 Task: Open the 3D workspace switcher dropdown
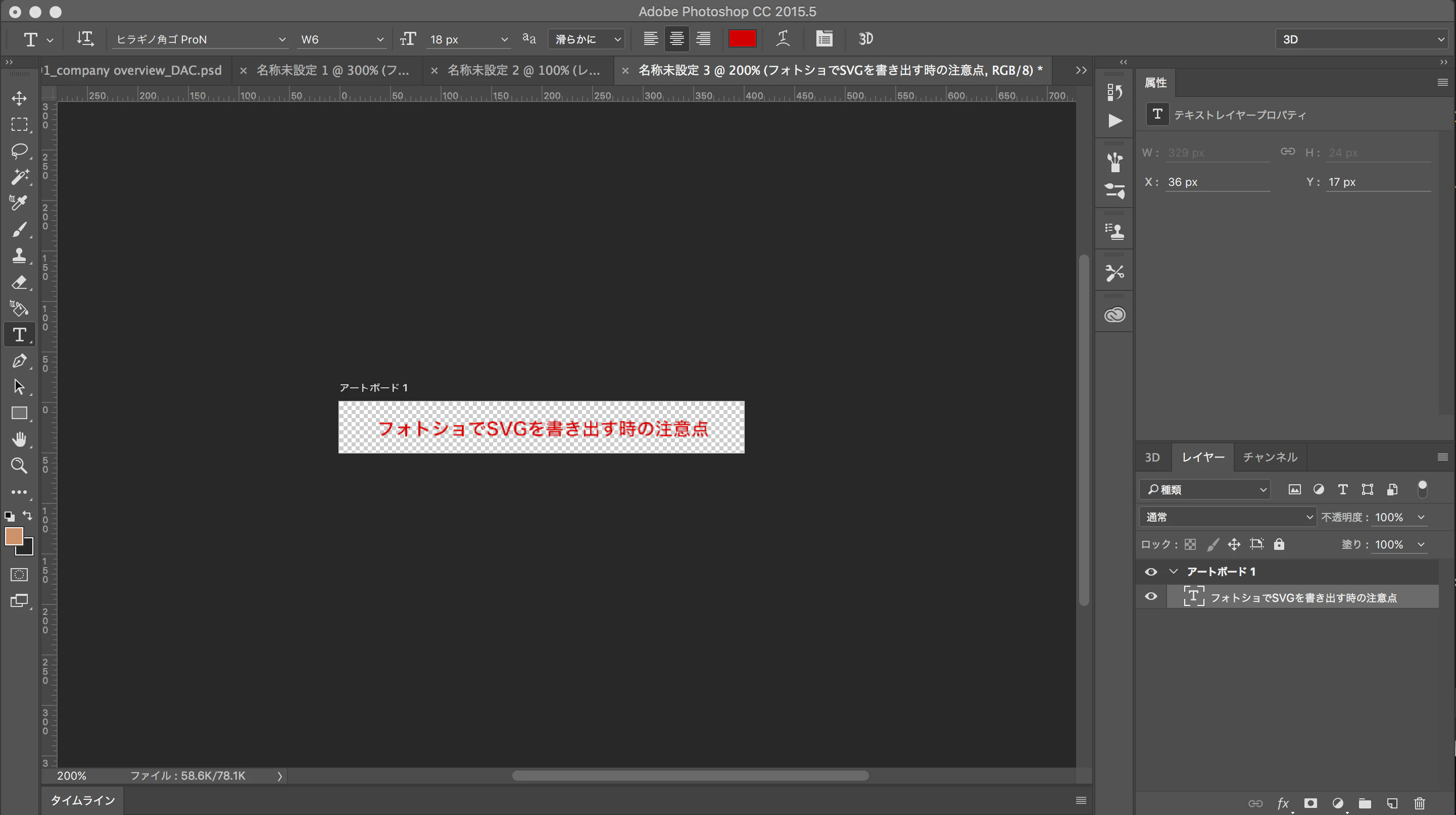tap(1363, 39)
